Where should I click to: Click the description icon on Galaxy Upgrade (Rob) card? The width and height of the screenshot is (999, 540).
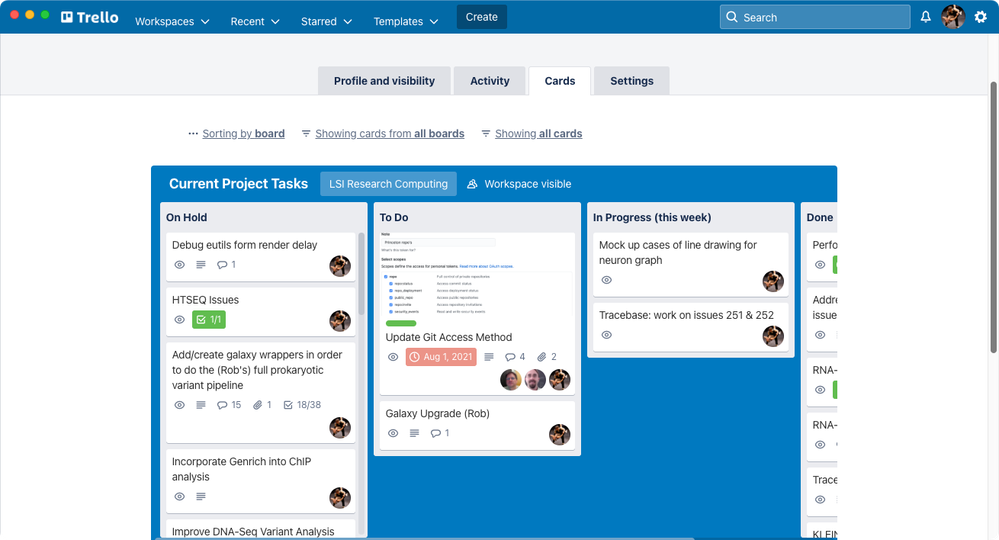(x=414, y=433)
